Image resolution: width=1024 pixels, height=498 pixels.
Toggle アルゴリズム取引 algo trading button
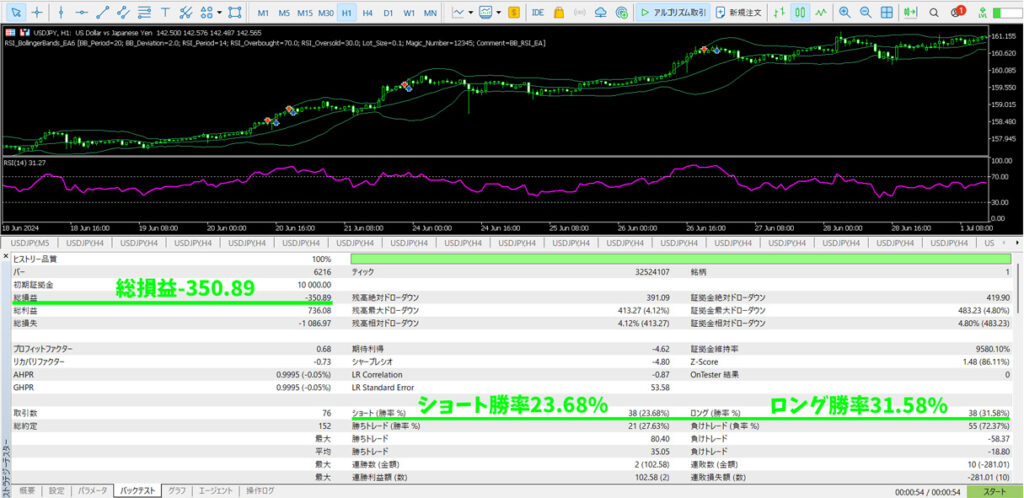673,12
